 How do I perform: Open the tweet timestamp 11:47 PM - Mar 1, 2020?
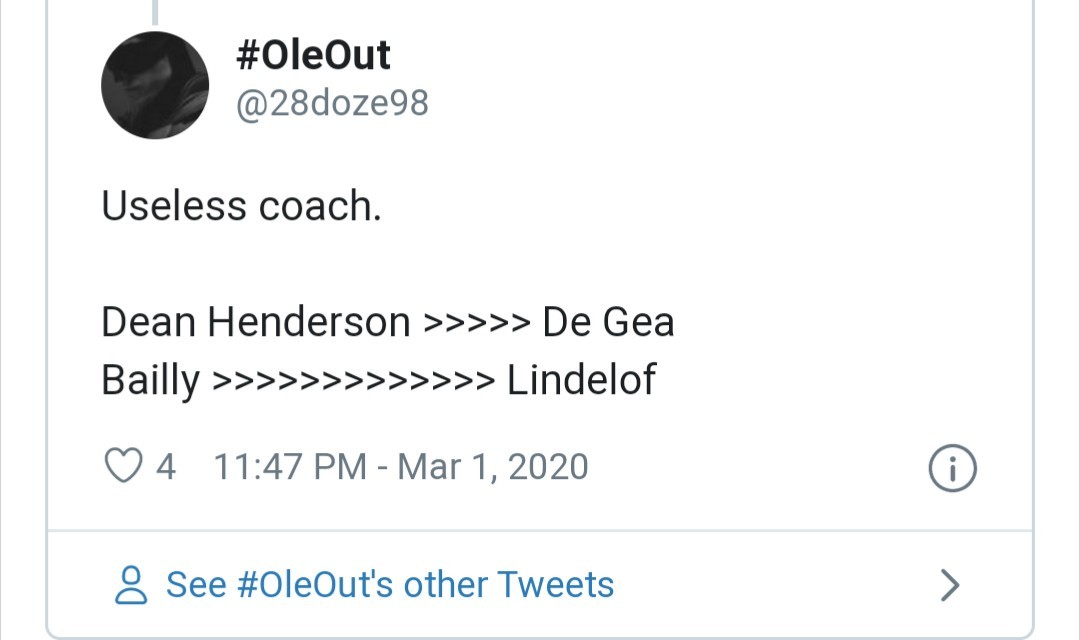coord(400,466)
